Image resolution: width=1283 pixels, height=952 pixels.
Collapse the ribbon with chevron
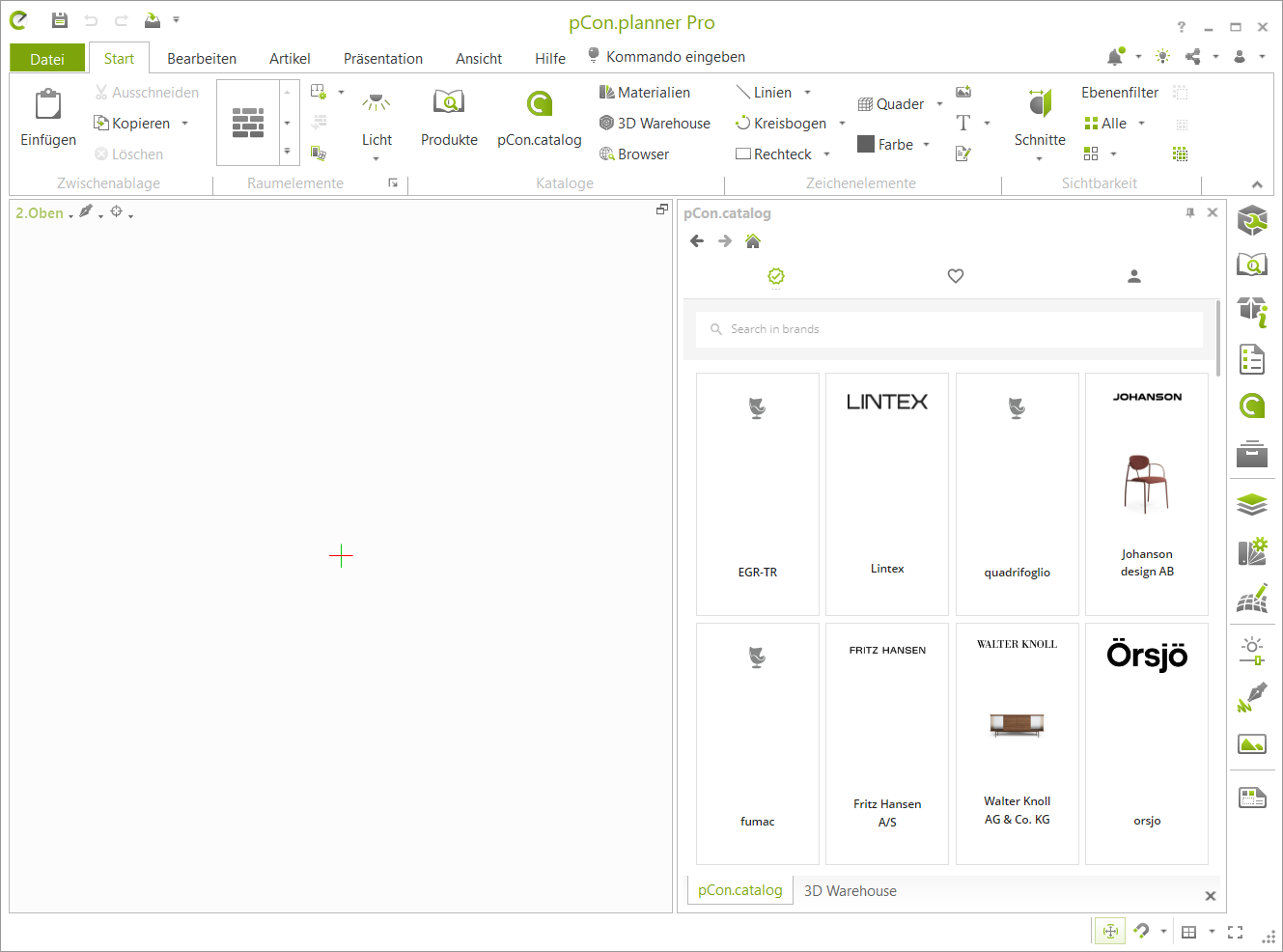pyautogui.click(x=1257, y=184)
